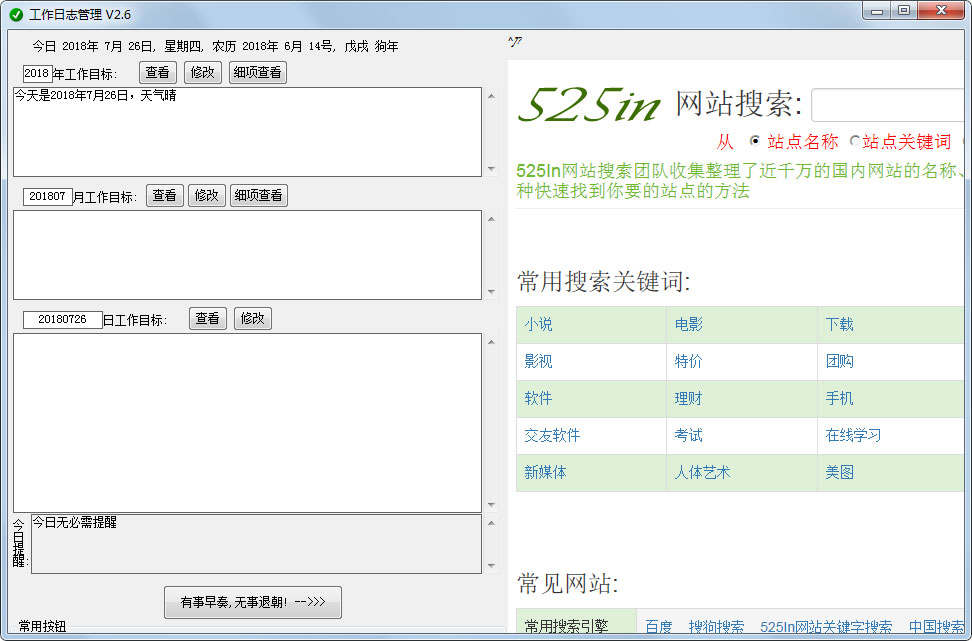This screenshot has width=972, height=641.
Task: Click 修改 next to 日工作目标
Action: coord(252,319)
